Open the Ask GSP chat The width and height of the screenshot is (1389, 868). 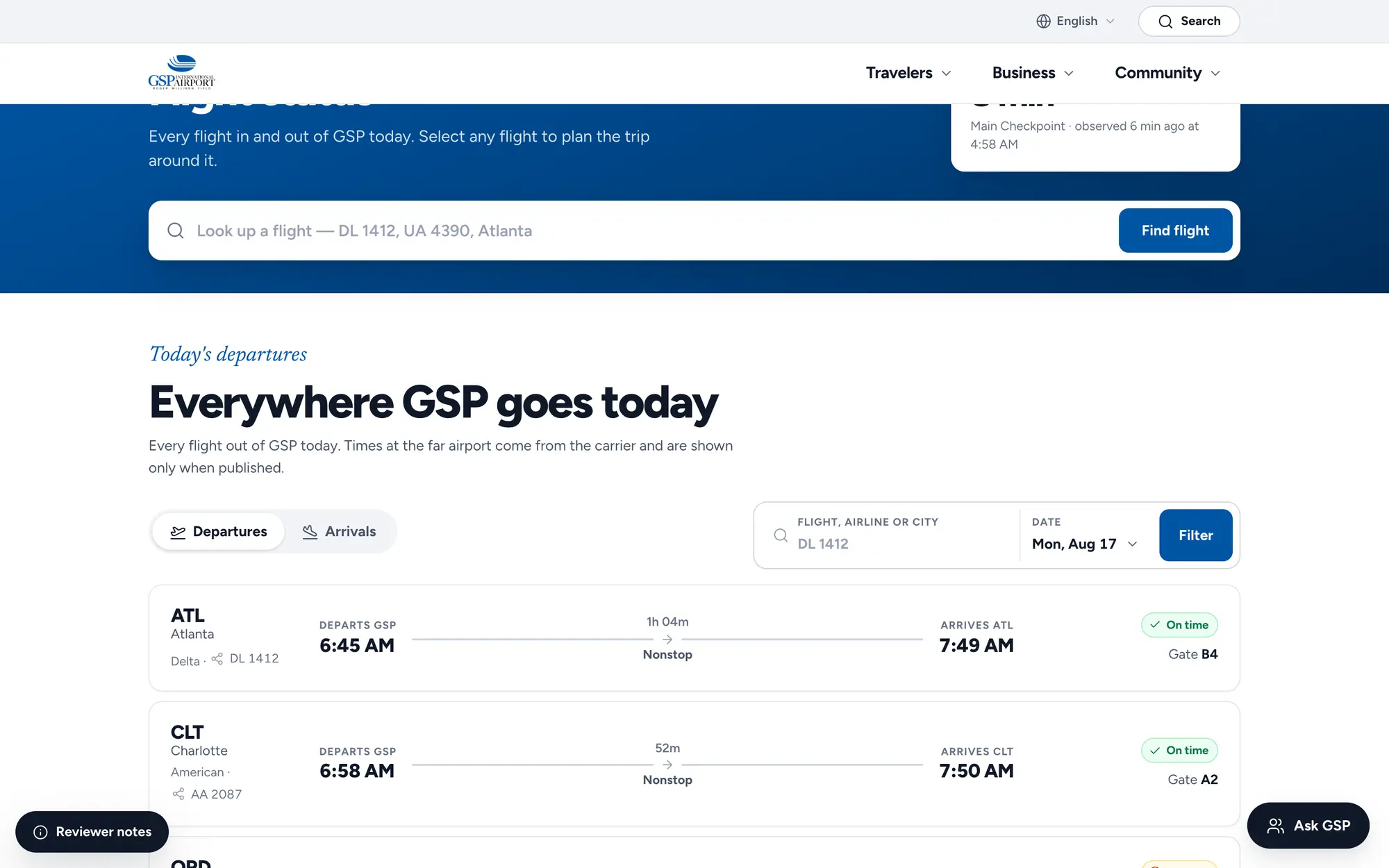pos(1308,826)
